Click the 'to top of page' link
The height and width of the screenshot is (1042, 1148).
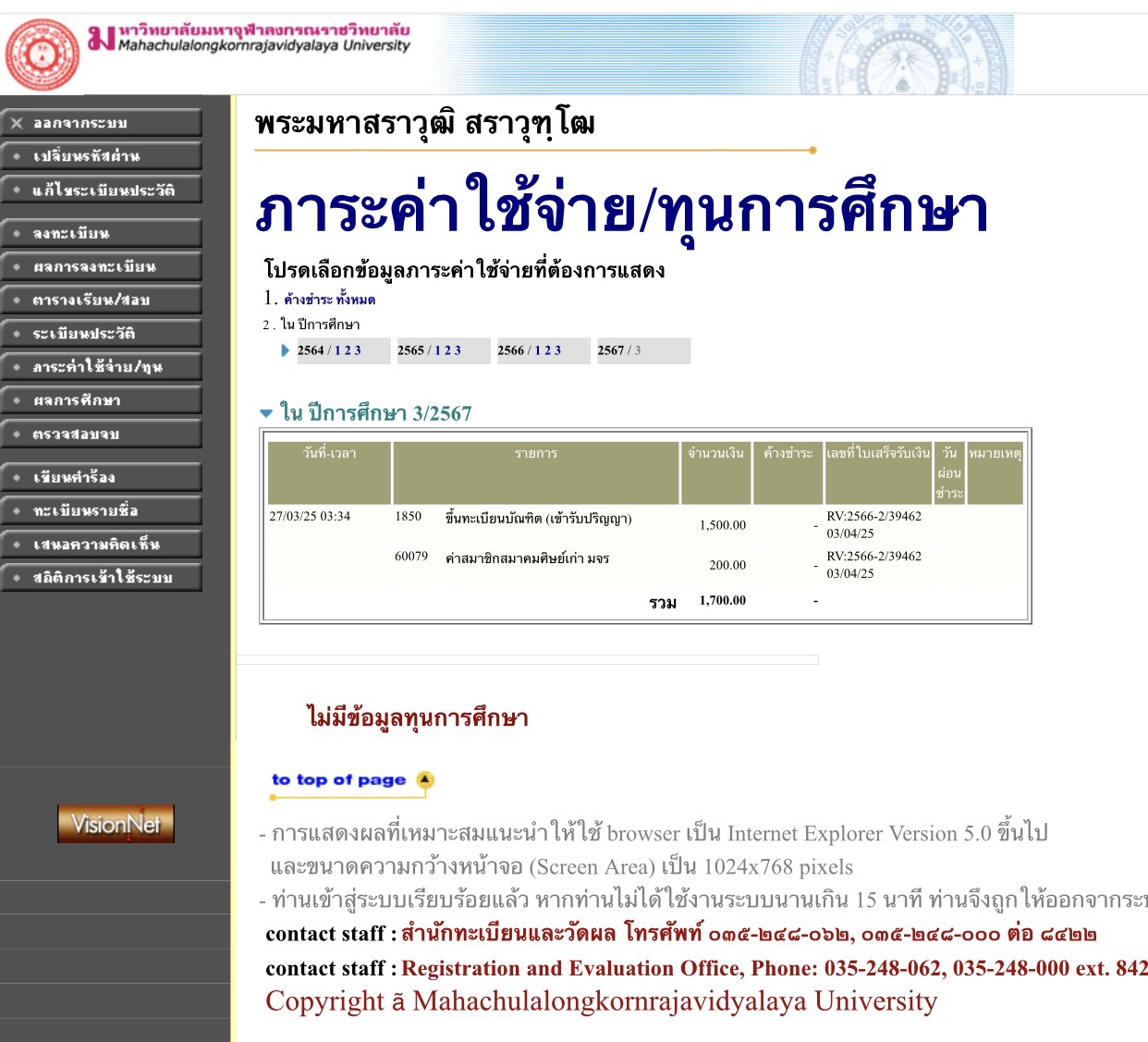click(338, 779)
